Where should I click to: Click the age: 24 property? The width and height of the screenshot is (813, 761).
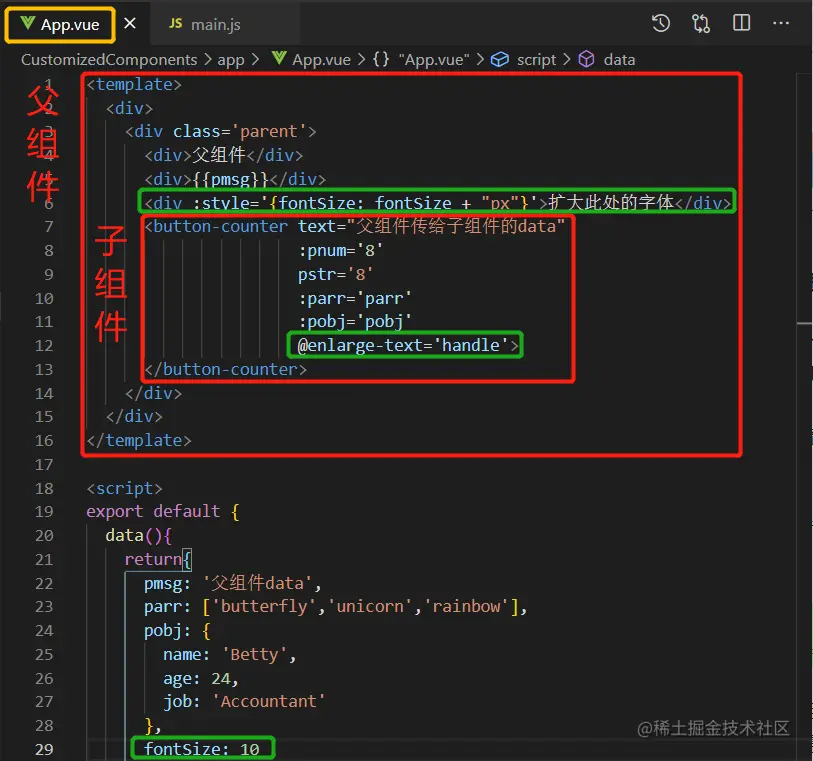[201, 679]
